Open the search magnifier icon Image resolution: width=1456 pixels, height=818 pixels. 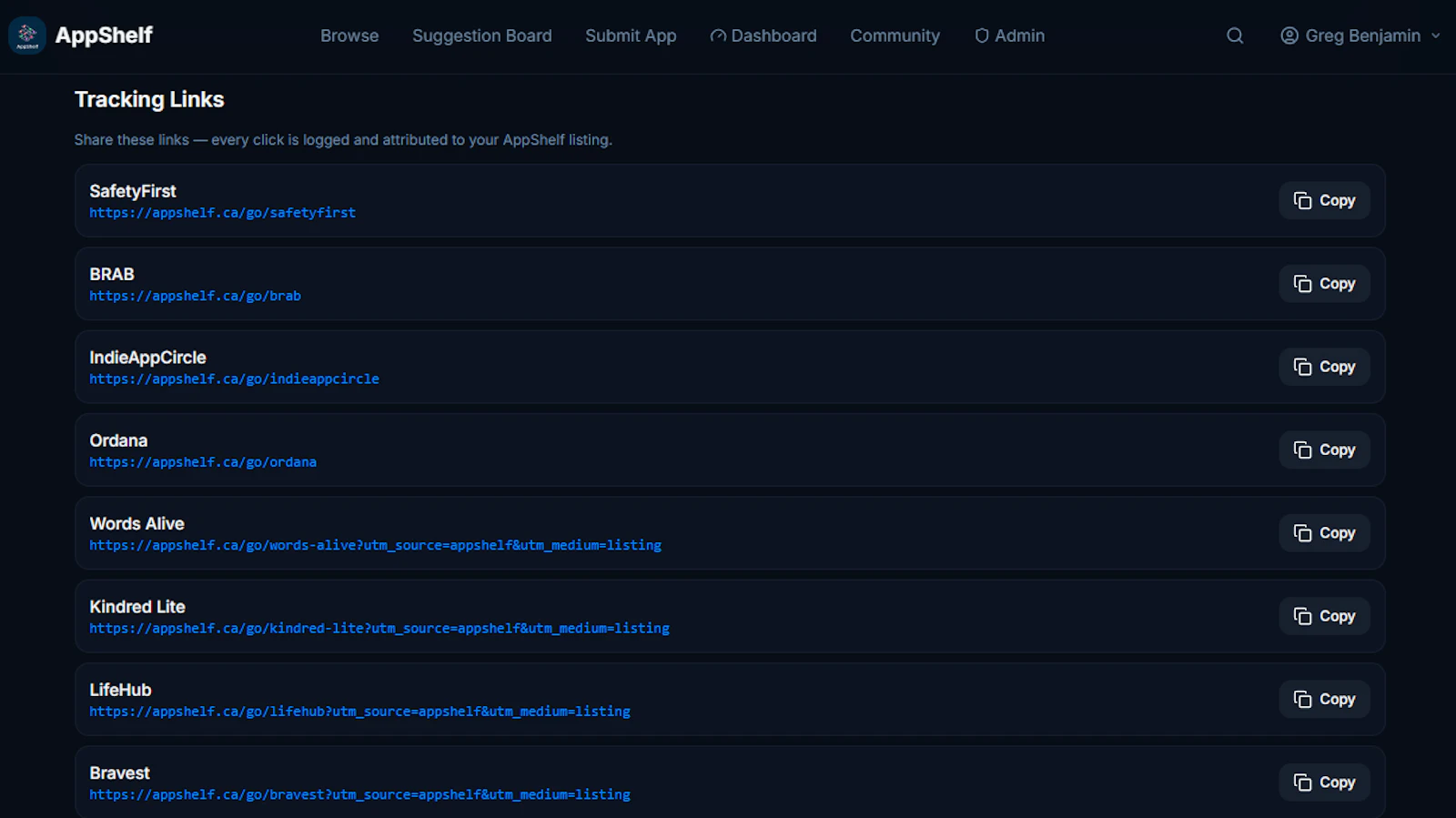pyautogui.click(x=1235, y=35)
